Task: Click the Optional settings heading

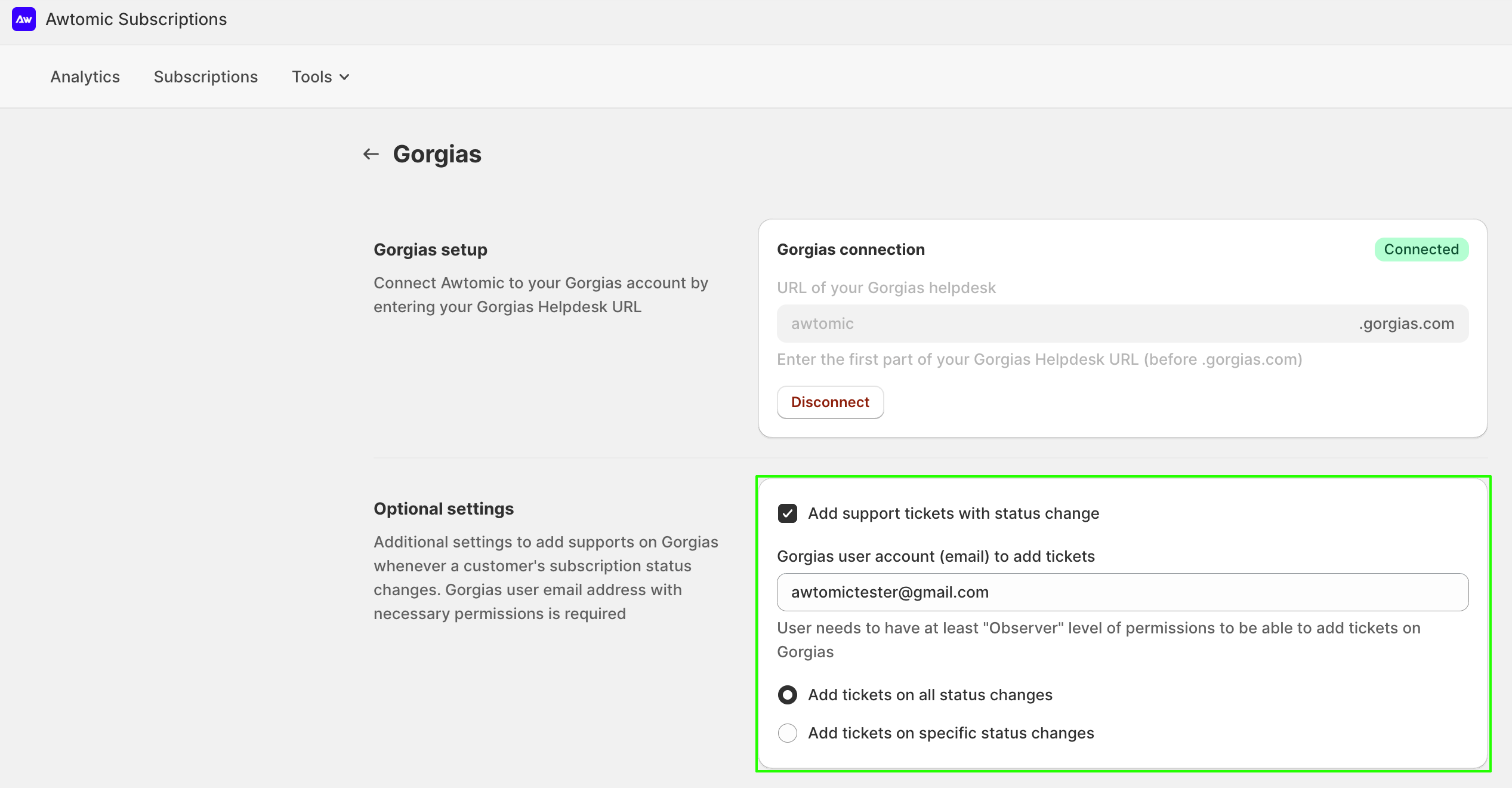Action: pos(443,509)
